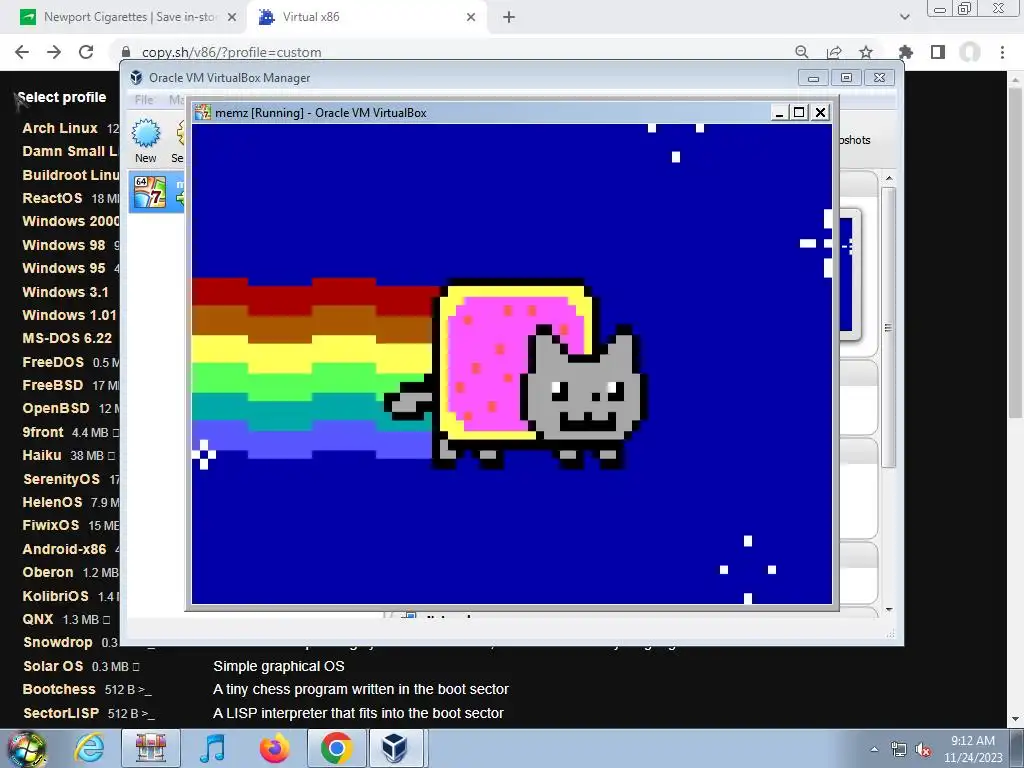
Task: Open the File menu in VirtualBox Manager
Action: [x=144, y=100]
